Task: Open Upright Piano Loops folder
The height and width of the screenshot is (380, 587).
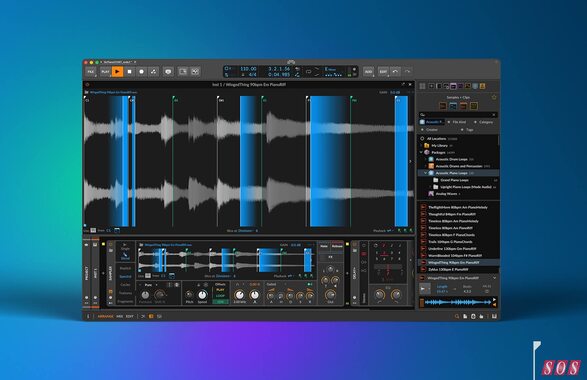Action: pos(458,187)
